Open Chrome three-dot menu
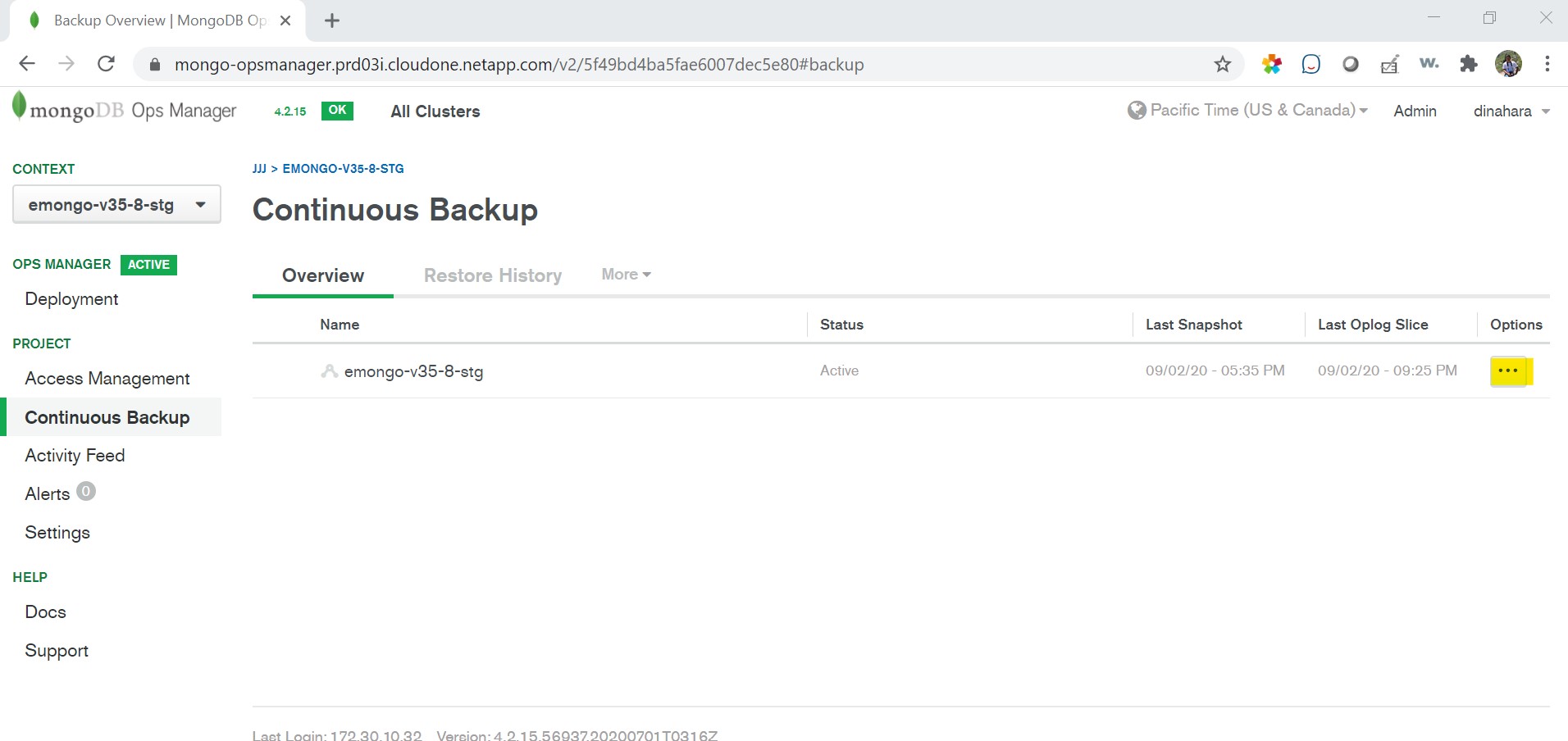 pos(1547,64)
